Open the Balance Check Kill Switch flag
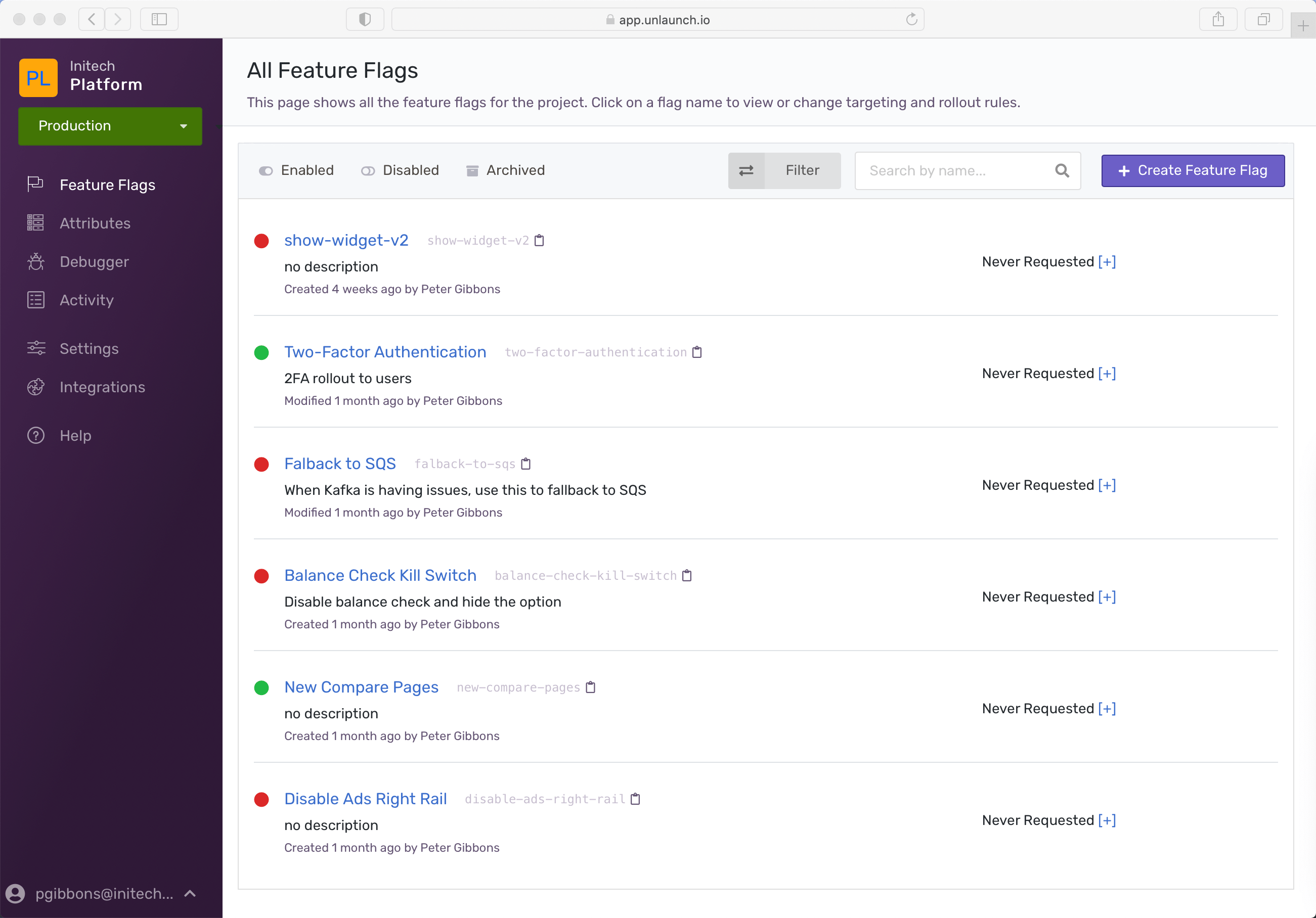 (x=380, y=575)
